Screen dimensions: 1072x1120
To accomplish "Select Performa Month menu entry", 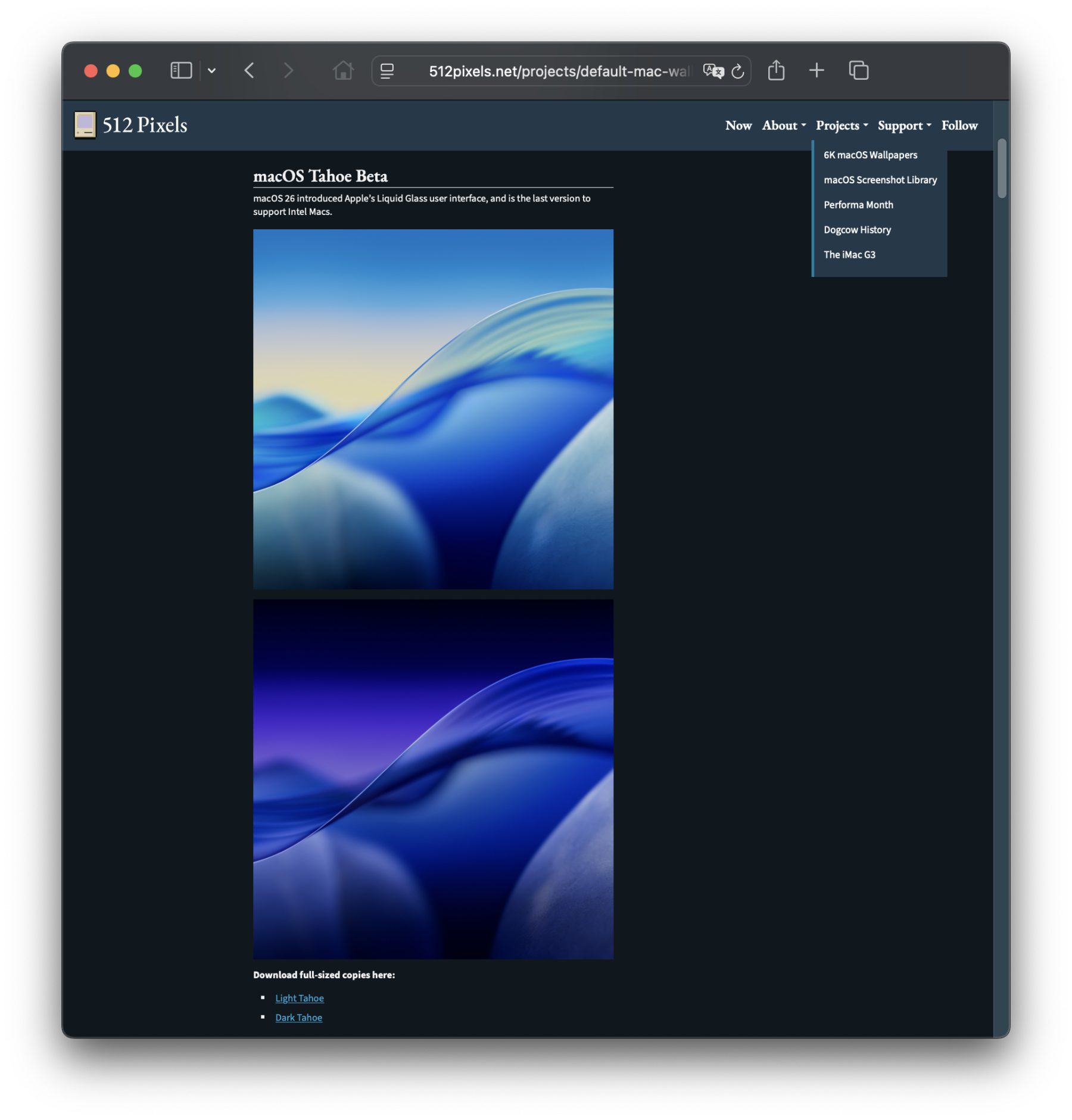I will point(858,205).
